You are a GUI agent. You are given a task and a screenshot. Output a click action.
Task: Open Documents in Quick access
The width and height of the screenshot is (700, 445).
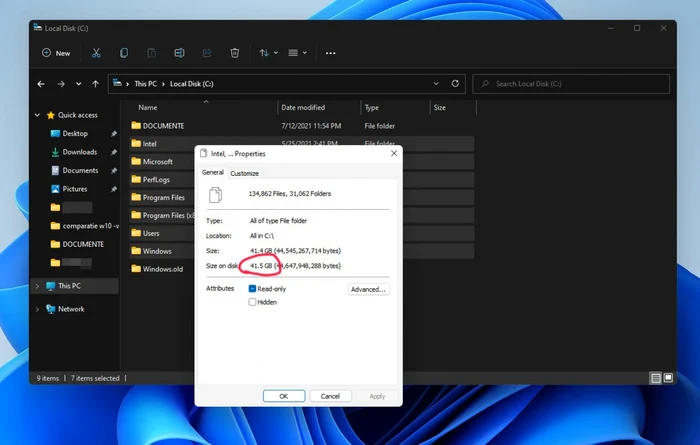(x=80, y=171)
